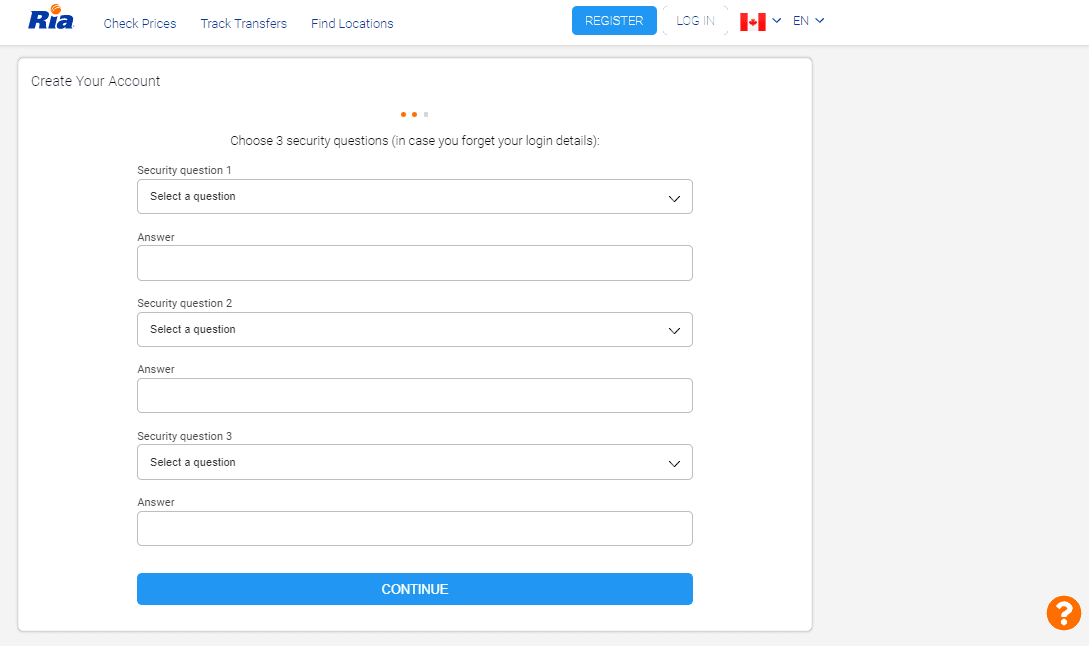This screenshot has width=1089, height=646.
Task: Click the Canadian flag icon
Action: (x=752, y=22)
